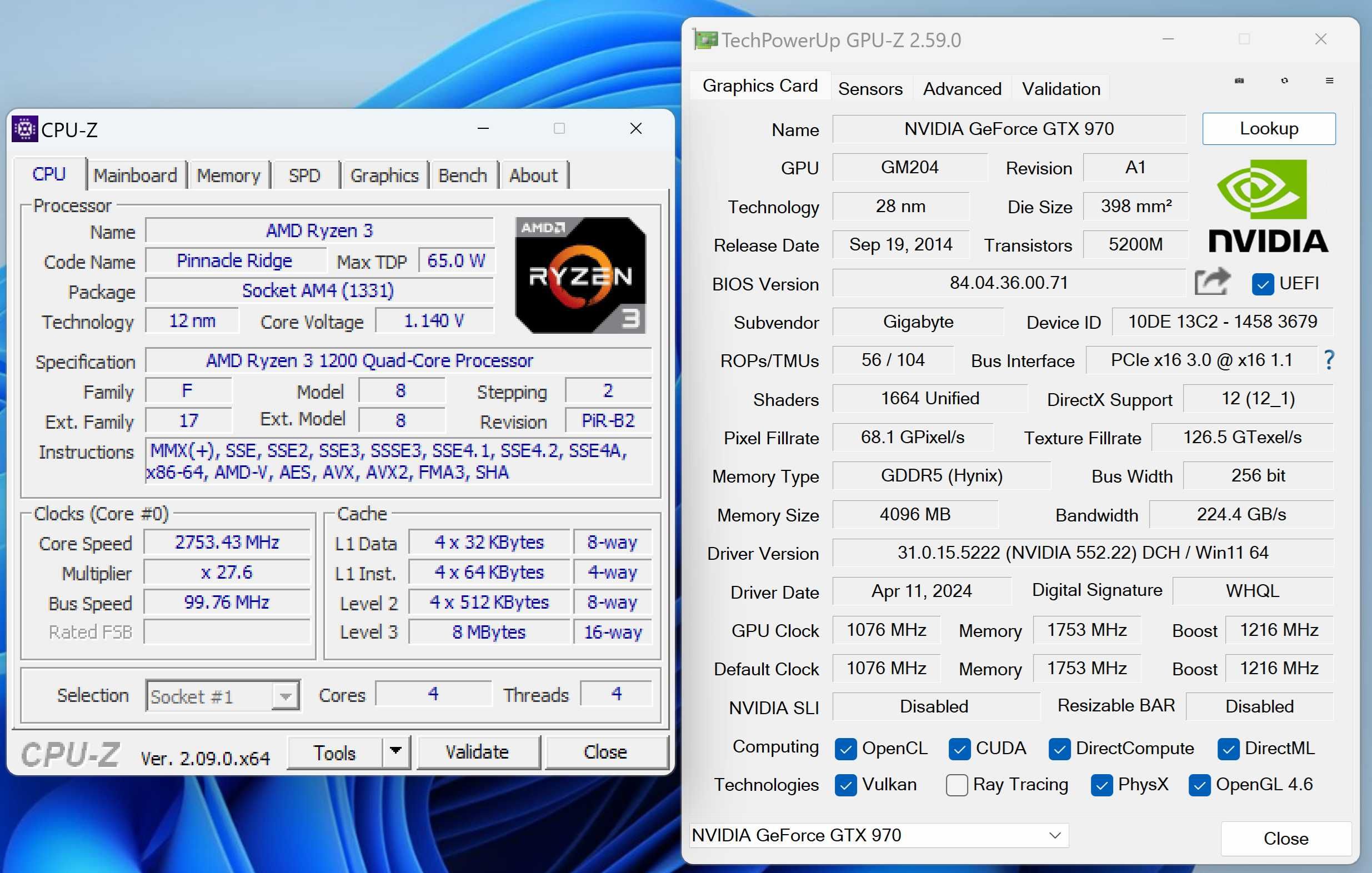The width and height of the screenshot is (1372, 873).
Task: Select the Graphics Card tab in GPU-Z
Action: [x=760, y=86]
